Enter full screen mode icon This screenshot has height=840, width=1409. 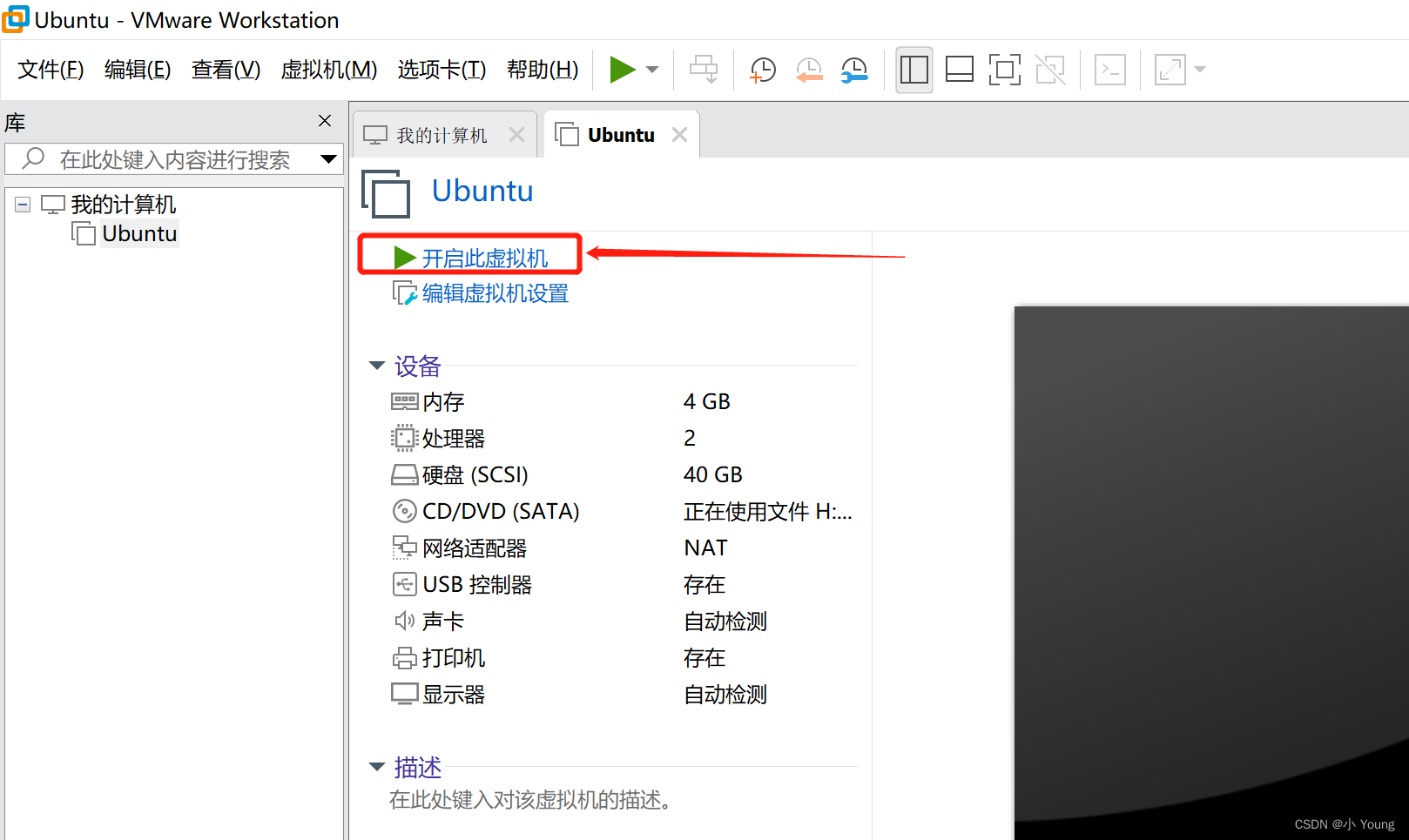click(1005, 70)
